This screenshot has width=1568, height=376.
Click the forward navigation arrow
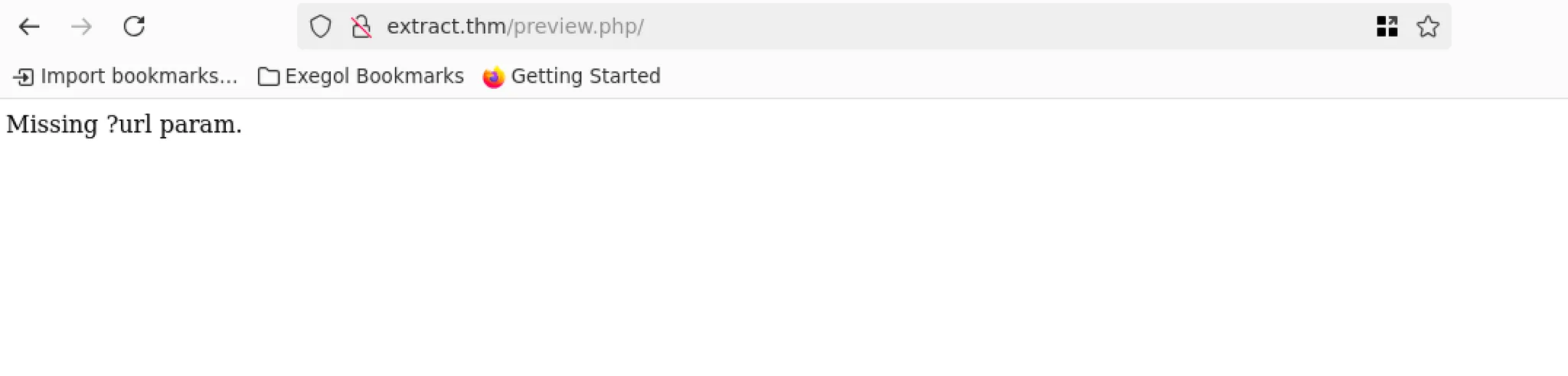(x=81, y=27)
